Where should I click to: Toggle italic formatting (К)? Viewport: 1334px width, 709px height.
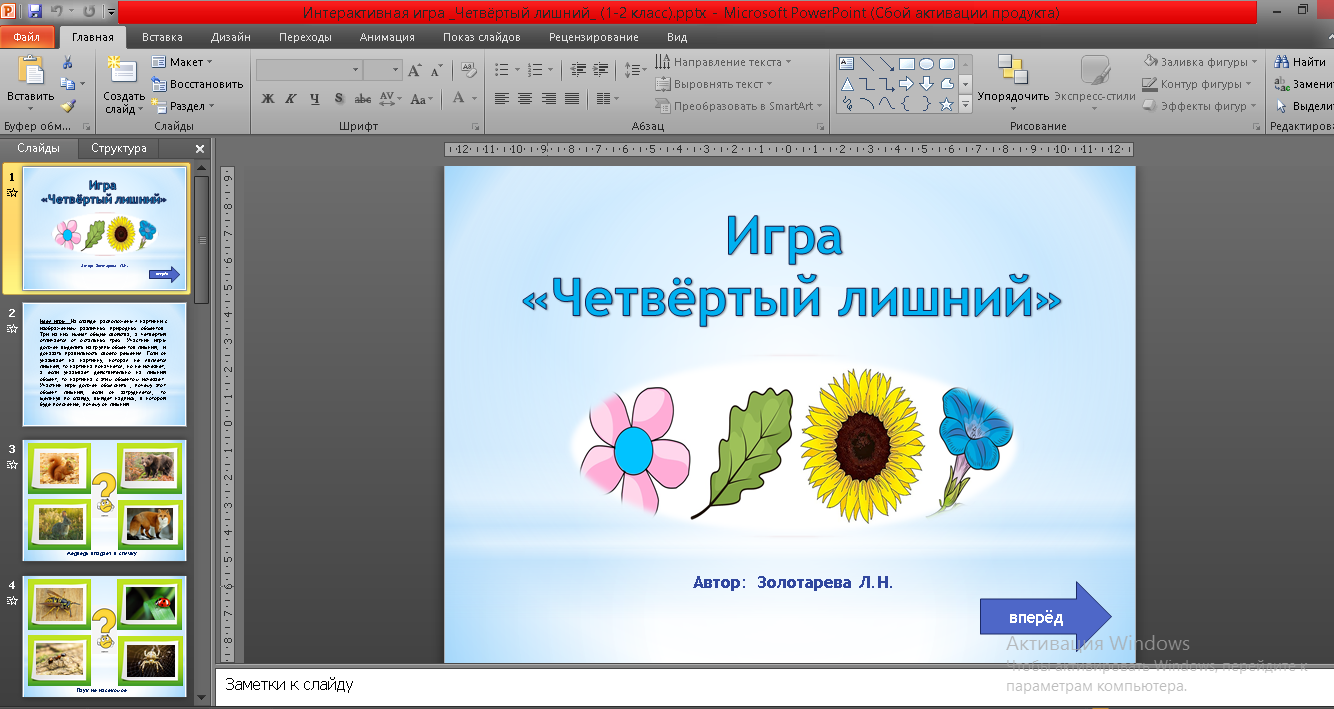(x=291, y=99)
